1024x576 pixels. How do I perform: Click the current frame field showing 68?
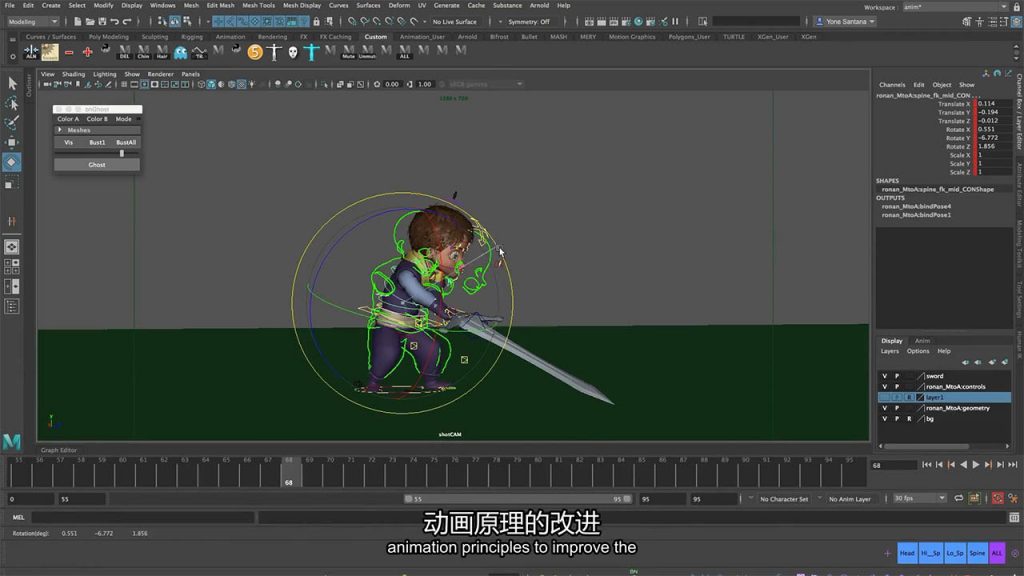coord(893,465)
